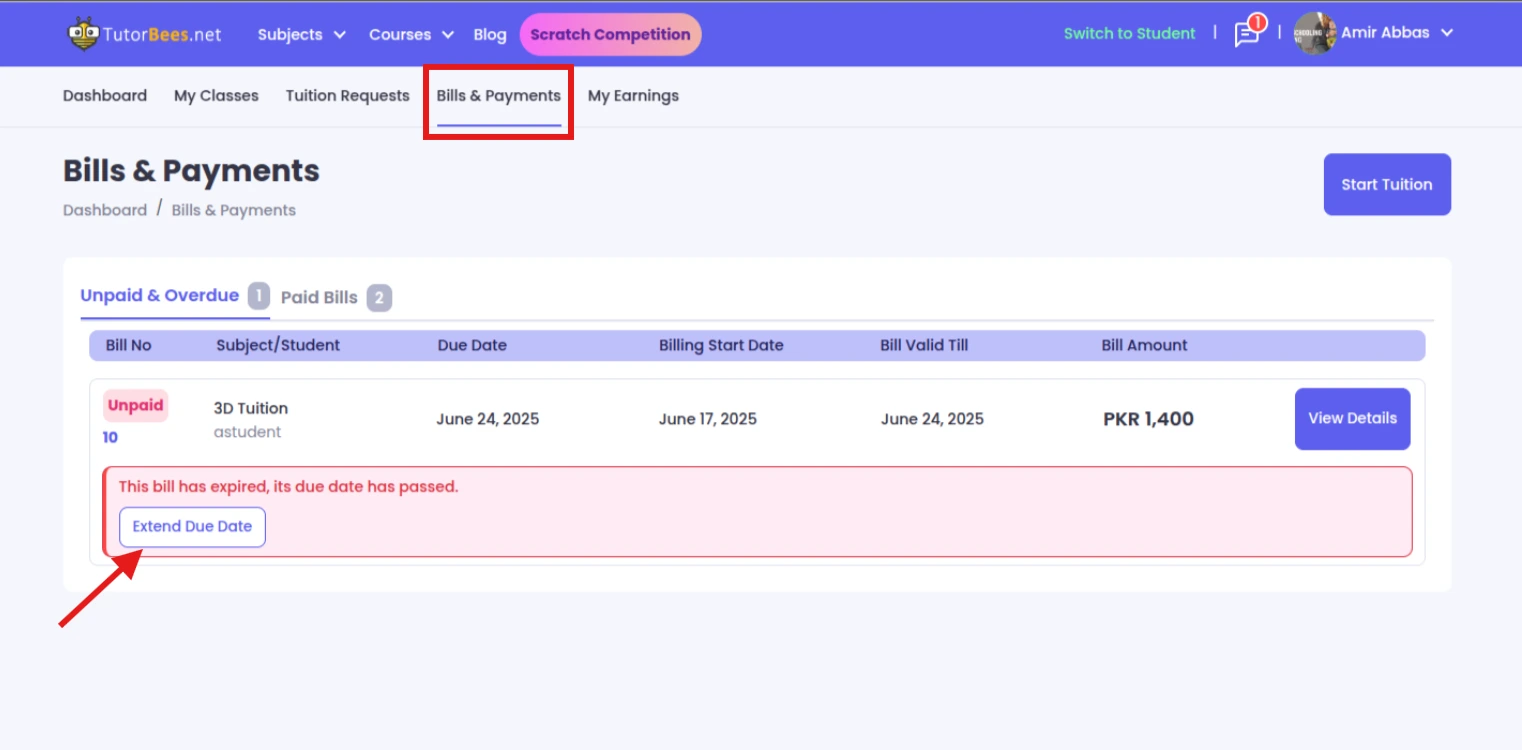Select the Unpaid & Overdue tab
This screenshot has height=750, width=1522.
[x=160, y=295]
